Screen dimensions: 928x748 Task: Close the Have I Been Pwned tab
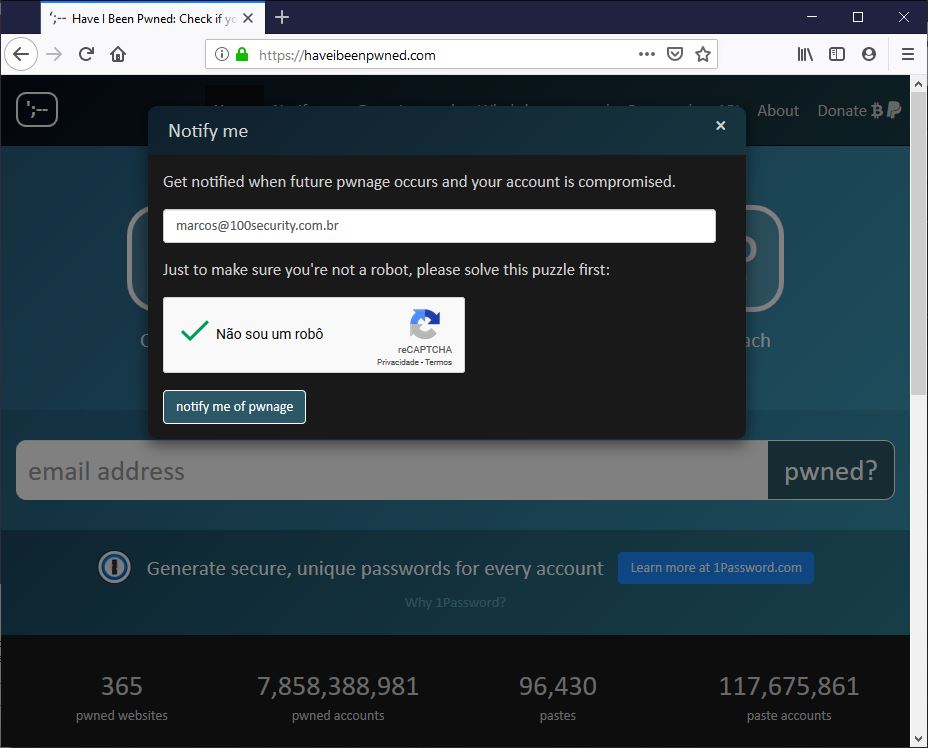coord(248,18)
